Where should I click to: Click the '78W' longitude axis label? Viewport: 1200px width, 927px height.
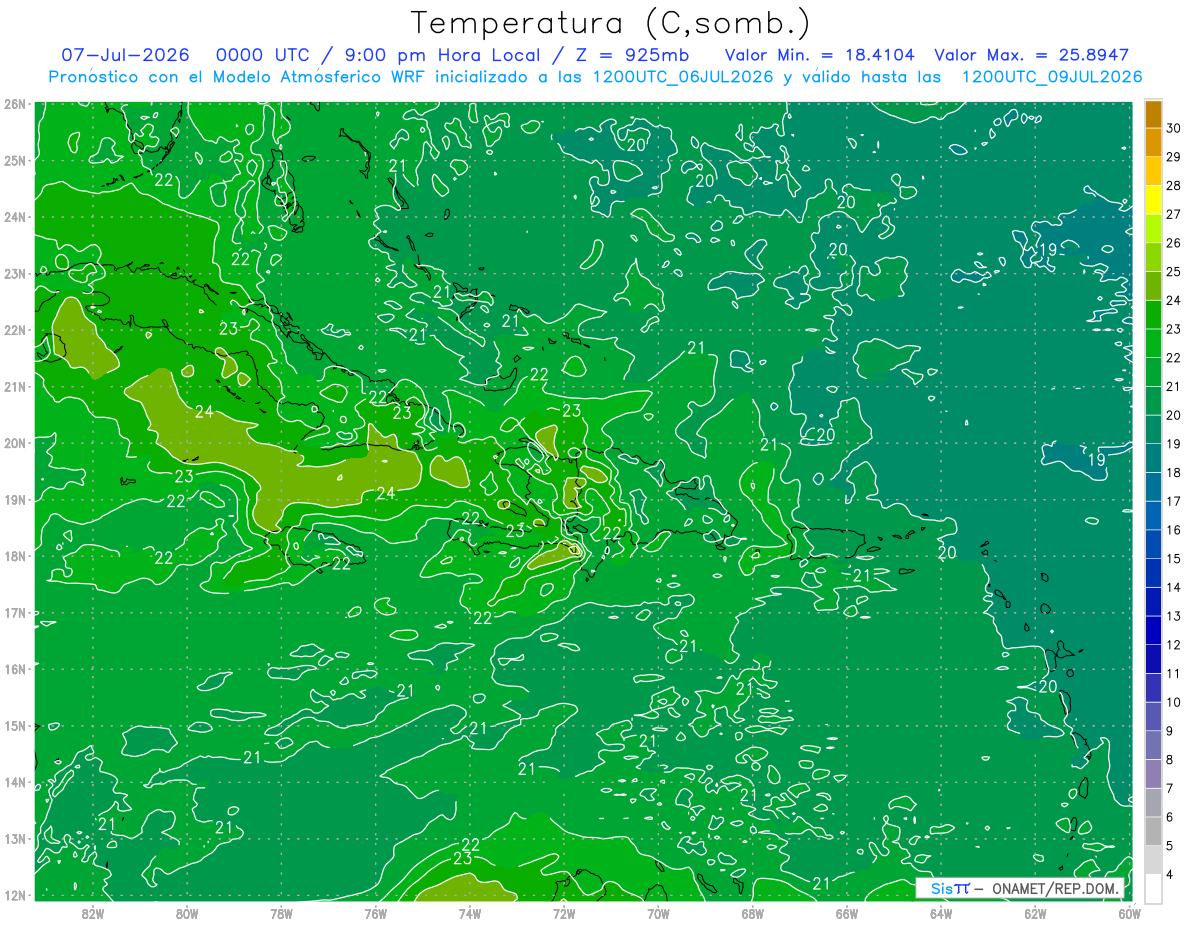coord(281,912)
